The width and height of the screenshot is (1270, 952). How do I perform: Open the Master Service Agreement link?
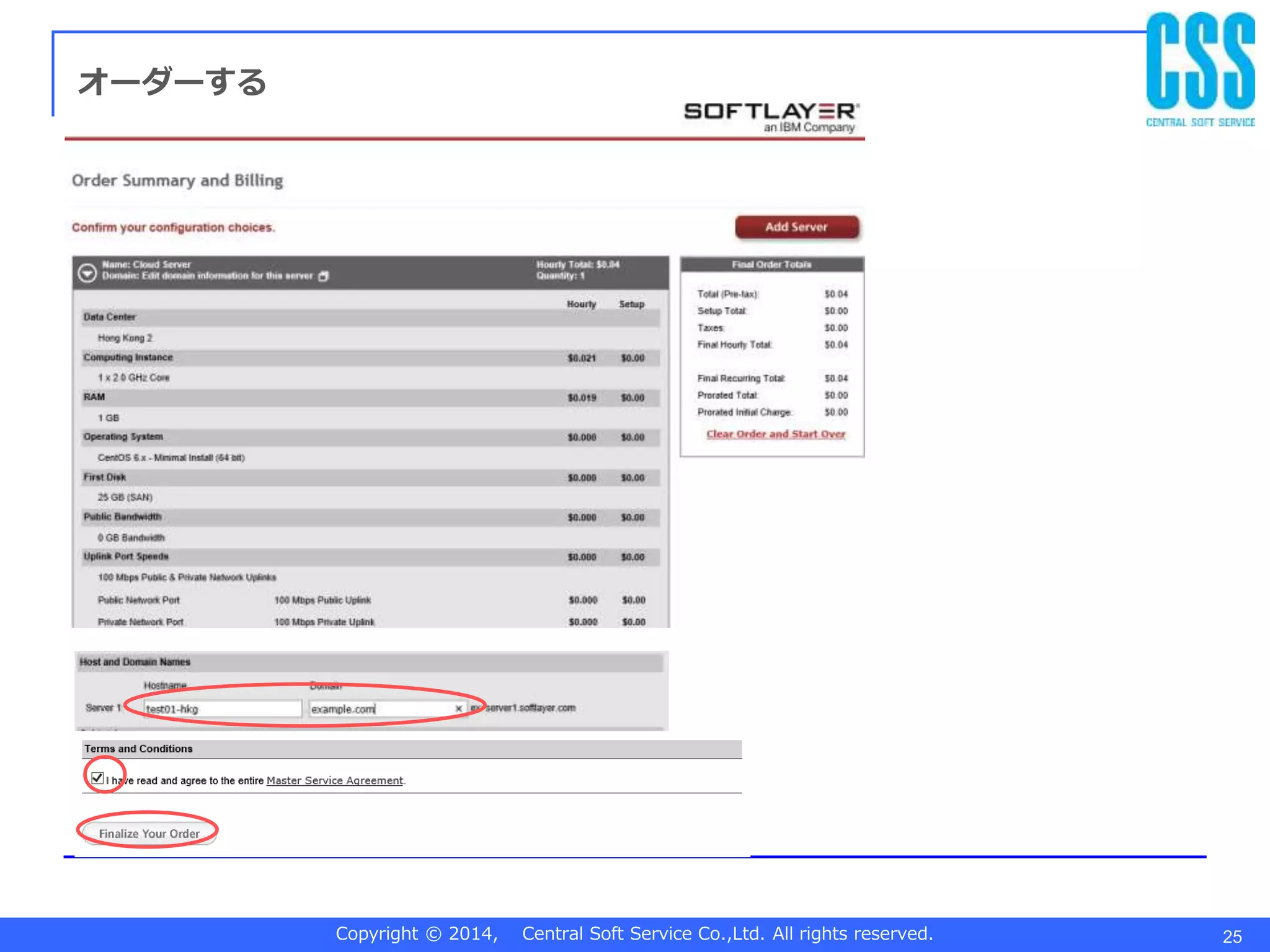(x=335, y=780)
